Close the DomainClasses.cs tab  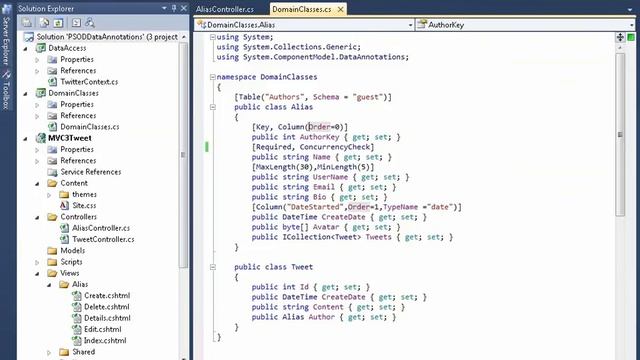[x=340, y=9]
